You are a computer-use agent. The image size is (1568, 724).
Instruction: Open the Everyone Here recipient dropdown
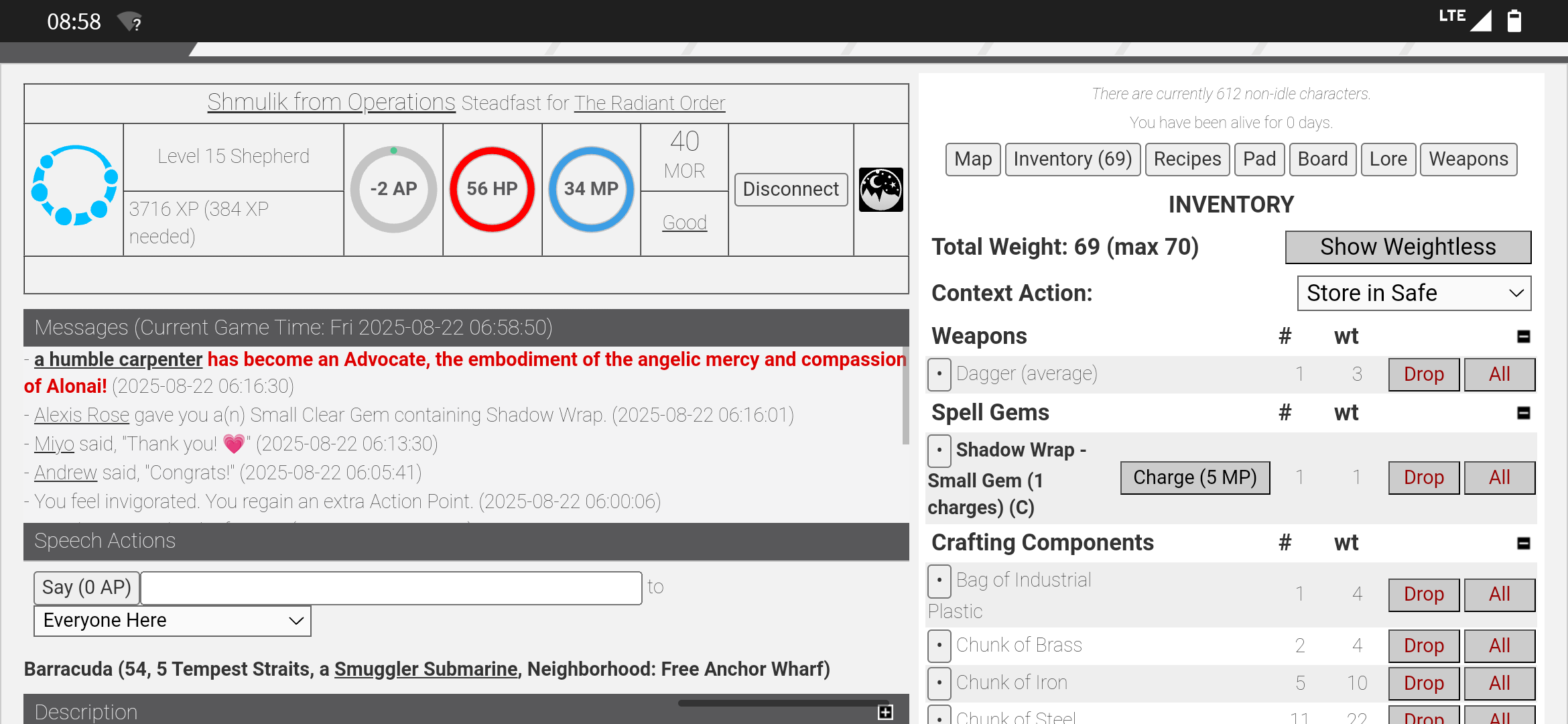(172, 621)
